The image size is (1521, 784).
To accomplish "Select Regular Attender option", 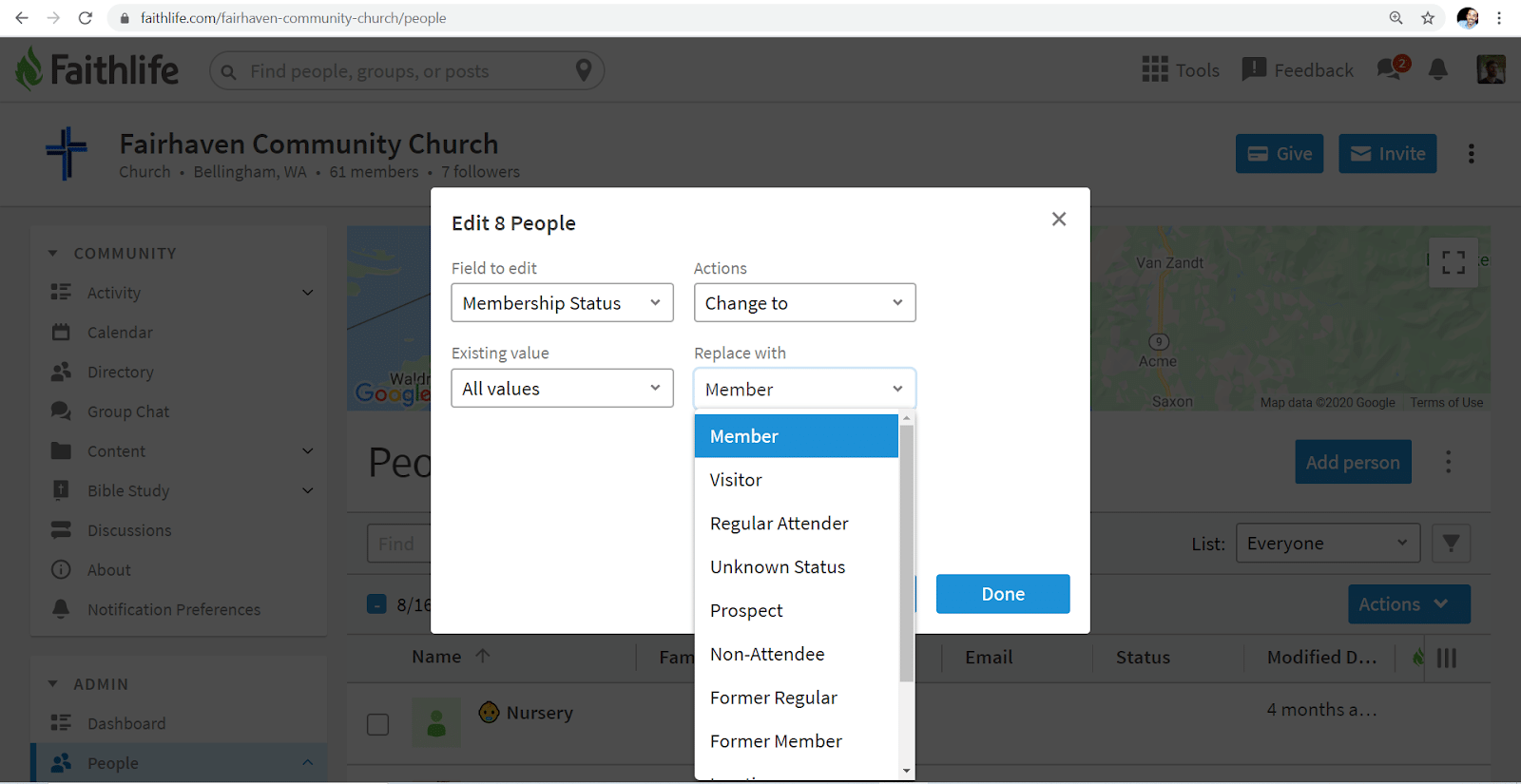I will (x=797, y=524).
